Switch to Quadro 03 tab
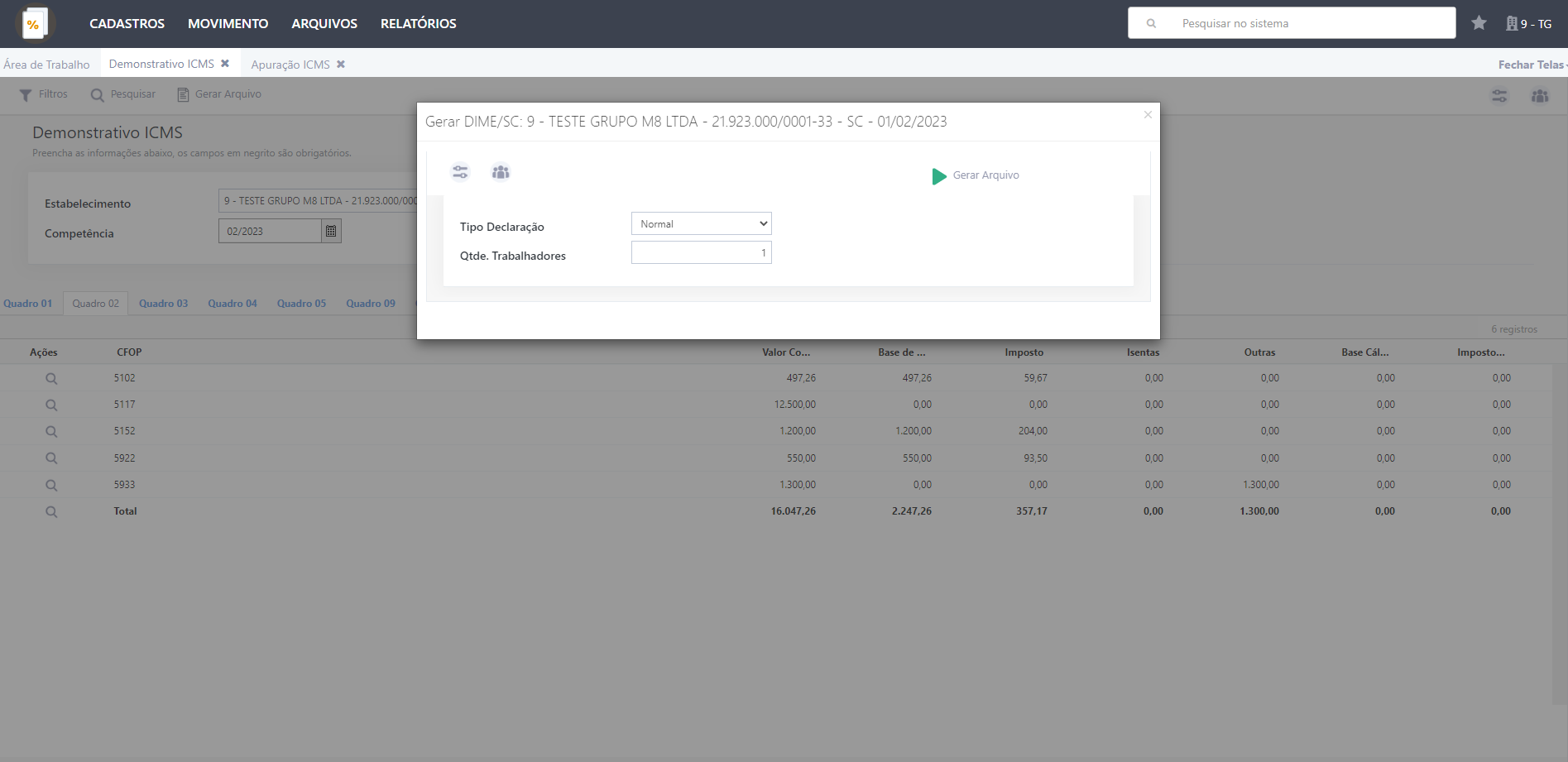The width and height of the screenshot is (1568, 762). [x=164, y=304]
